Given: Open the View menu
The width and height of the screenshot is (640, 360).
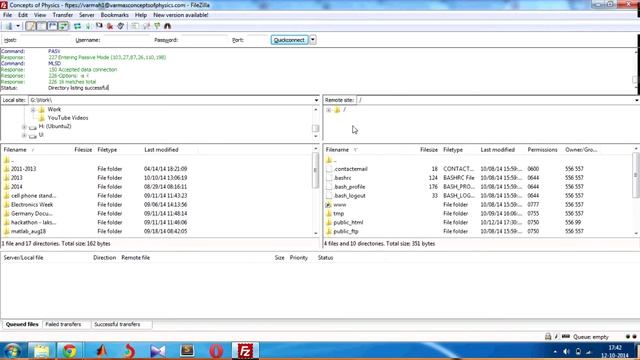Looking at the screenshot, I should click(x=40, y=15).
